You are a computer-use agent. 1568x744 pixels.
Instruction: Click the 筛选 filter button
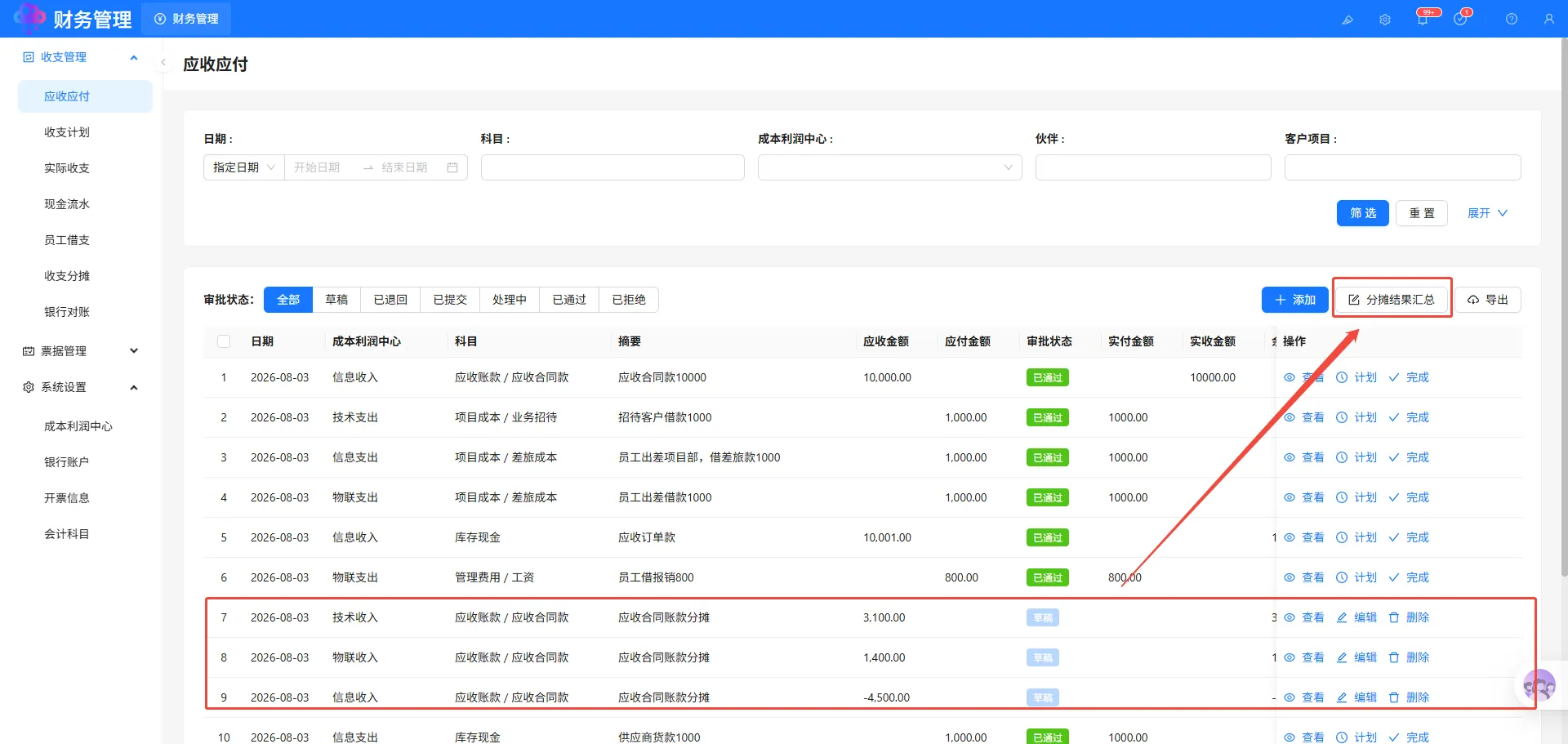pos(1363,213)
